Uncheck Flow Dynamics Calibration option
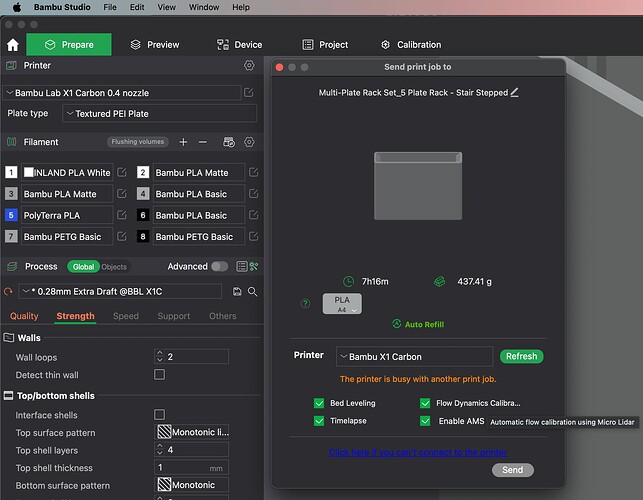The image size is (643, 500). (425, 403)
